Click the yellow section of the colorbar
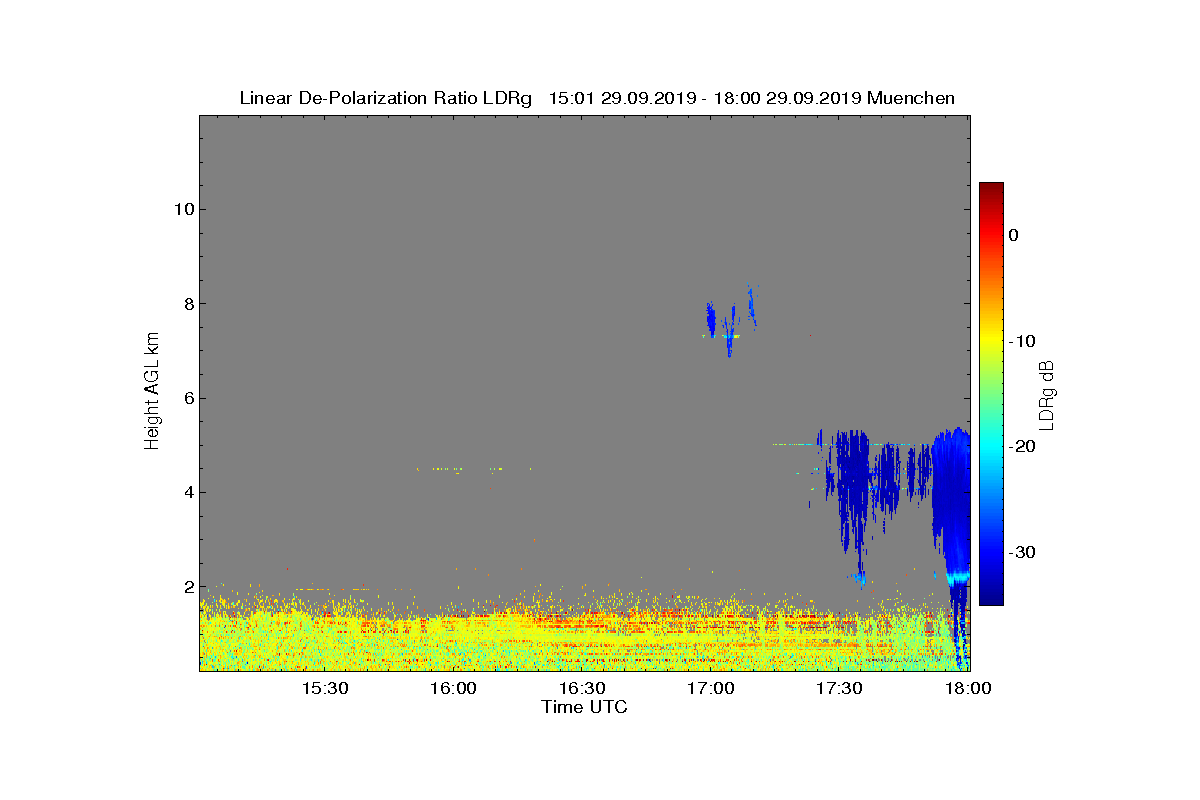1200x800 pixels. pyautogui.click(x=991, y=341)
